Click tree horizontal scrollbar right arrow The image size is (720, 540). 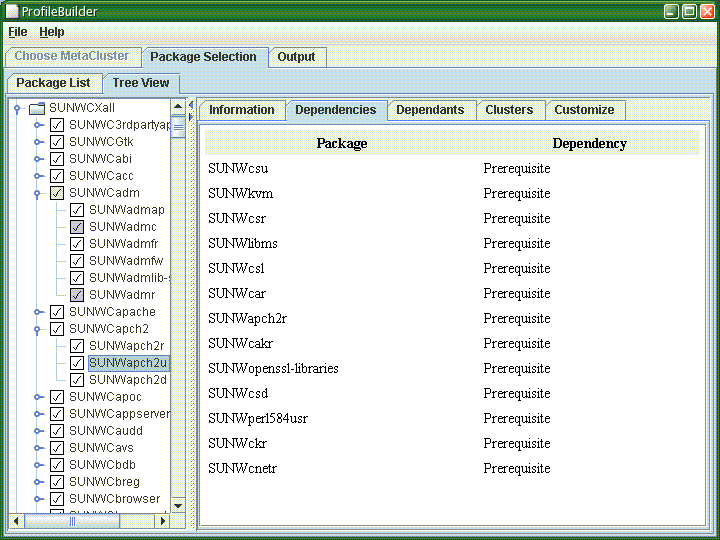[x=163, y=521]
